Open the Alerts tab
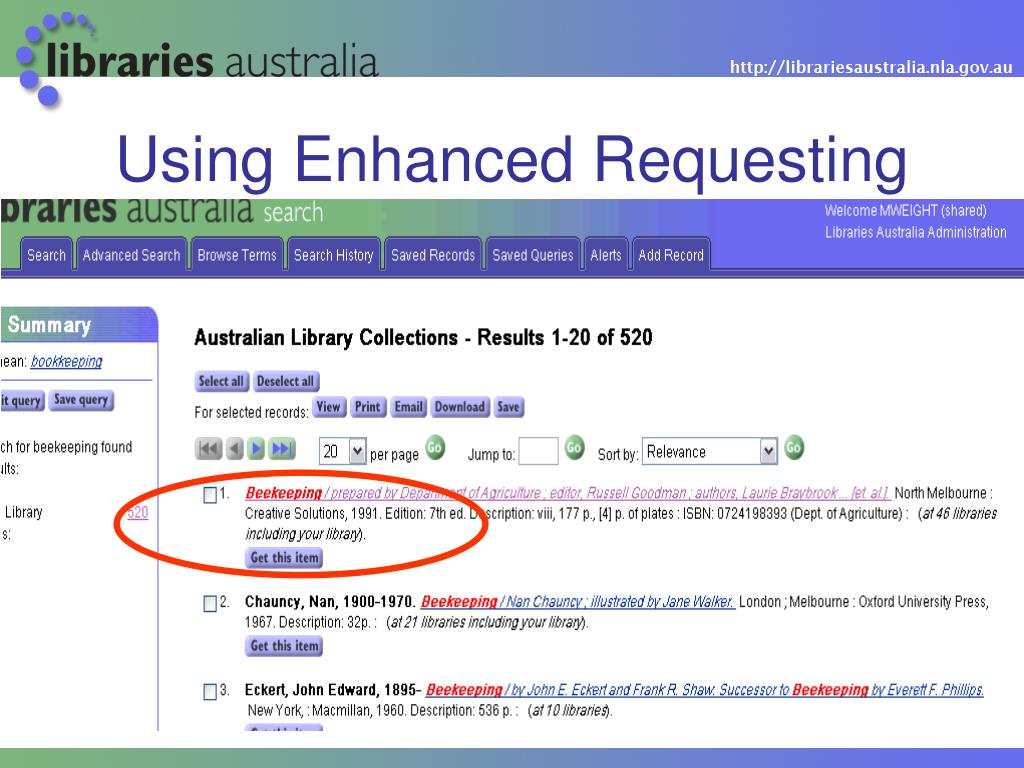The image size is (1024, 768). [606, 255]
